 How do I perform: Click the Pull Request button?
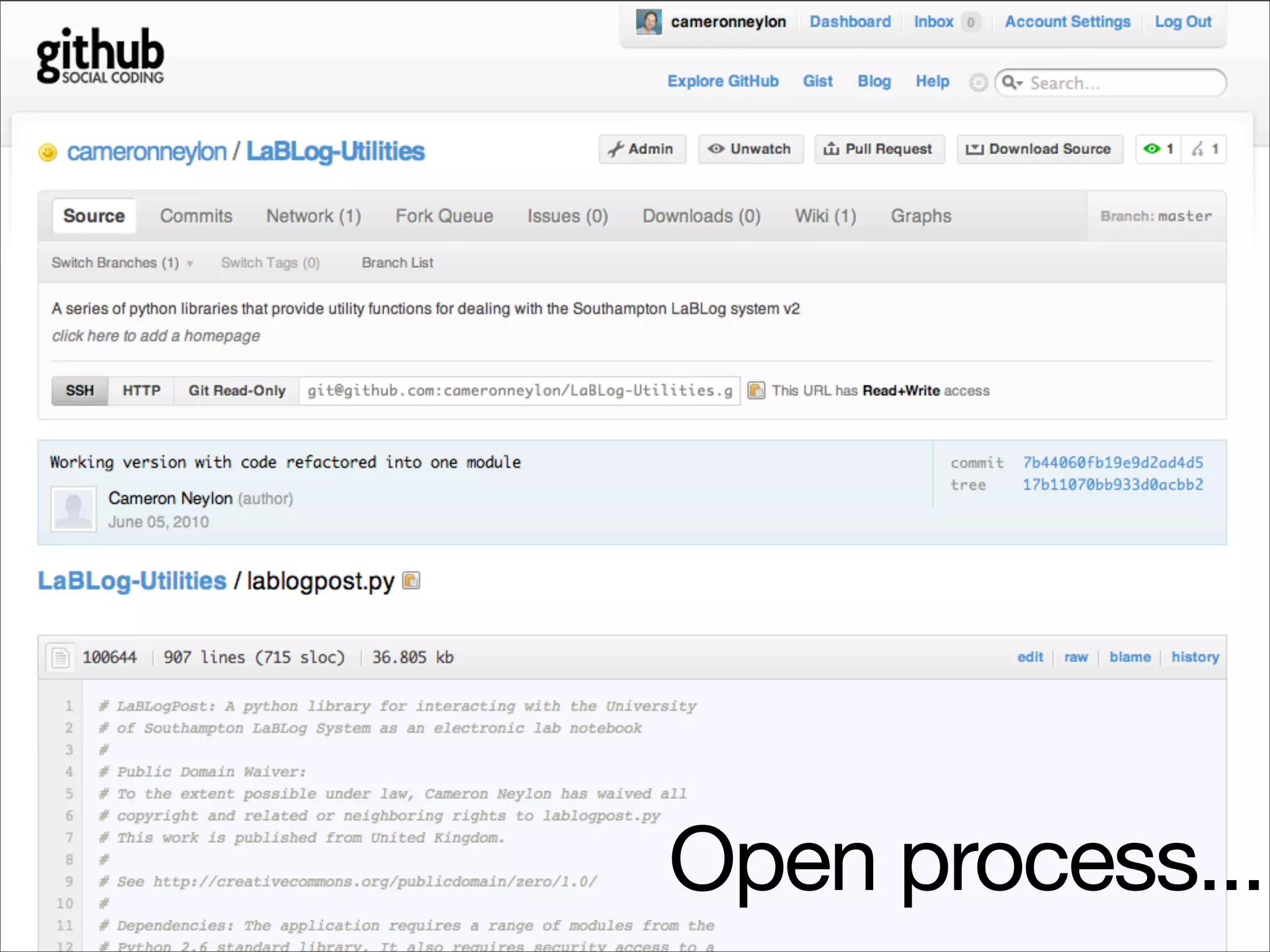click(x=879, y=149)
